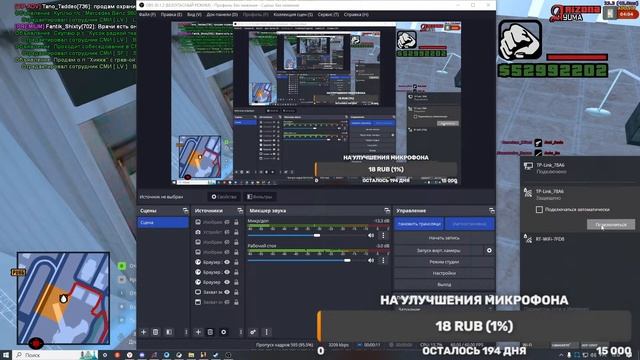The height and width of the screenshot is (360, 640).
Task: Open File Explorer from taskbar
Action: pyautogui.click(x=191, y=355)
